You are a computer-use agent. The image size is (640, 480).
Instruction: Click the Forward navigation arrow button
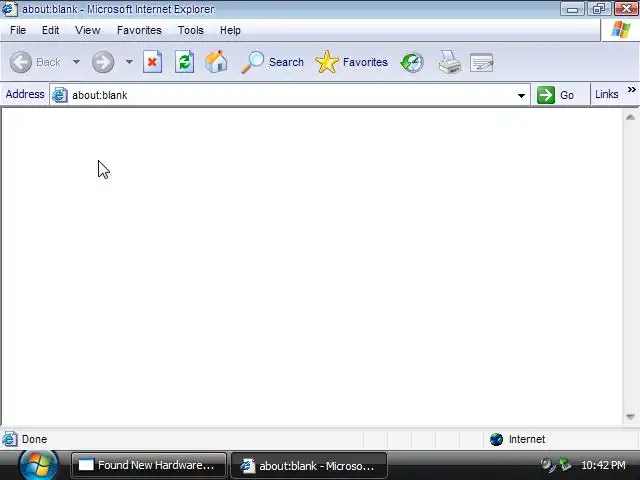[x=102, y=62]
